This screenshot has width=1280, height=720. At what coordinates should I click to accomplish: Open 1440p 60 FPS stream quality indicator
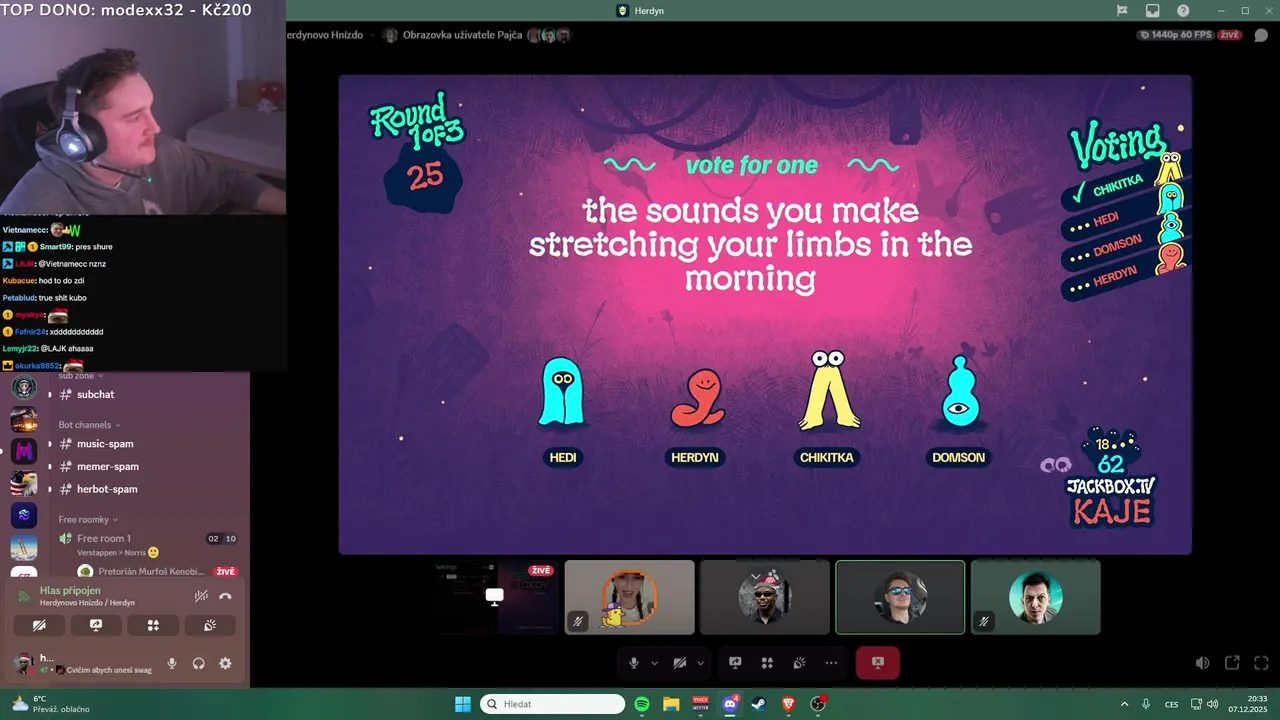pos(1176,35)
